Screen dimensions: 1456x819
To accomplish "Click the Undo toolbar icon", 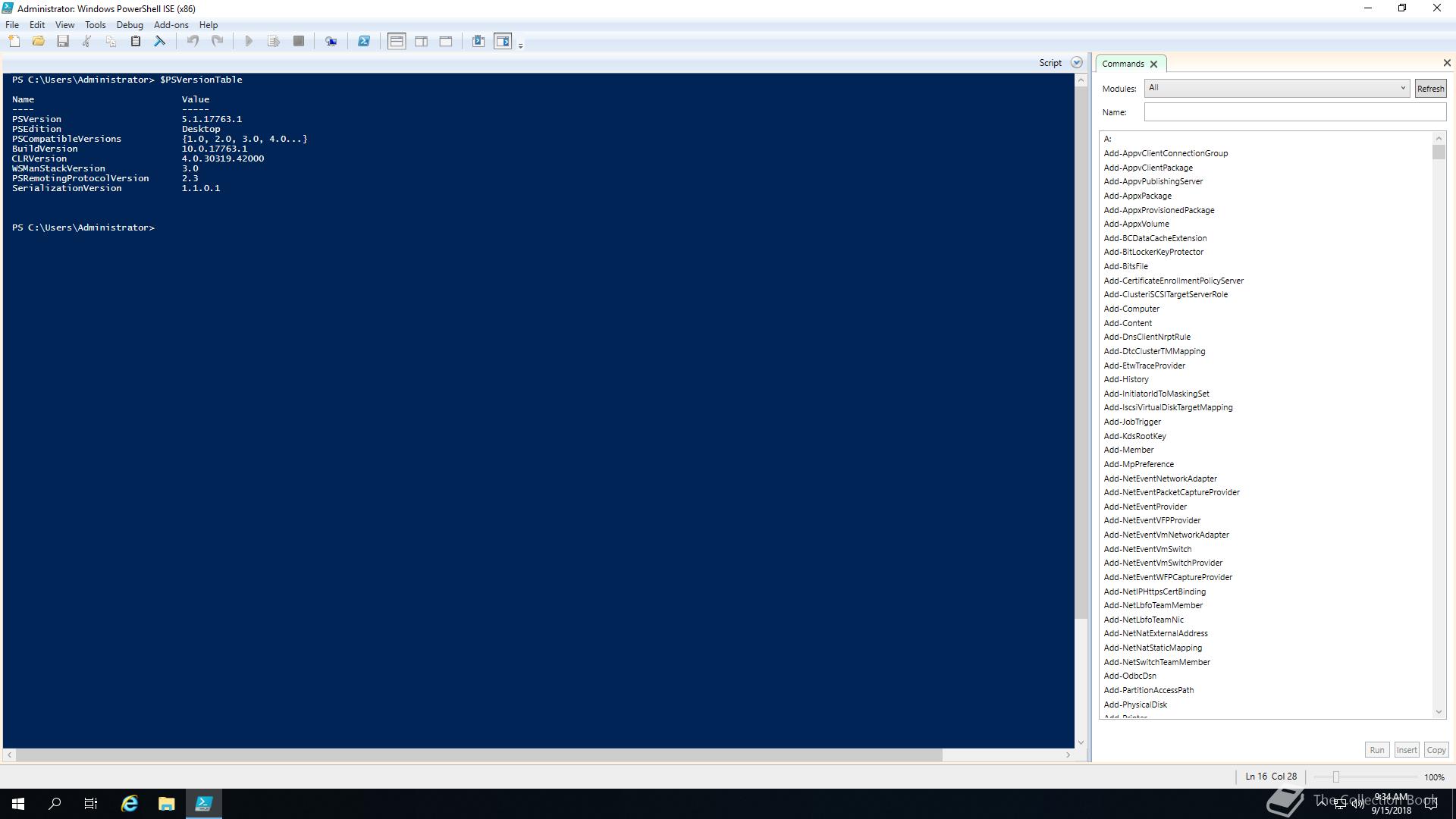I will click(193, 42).
